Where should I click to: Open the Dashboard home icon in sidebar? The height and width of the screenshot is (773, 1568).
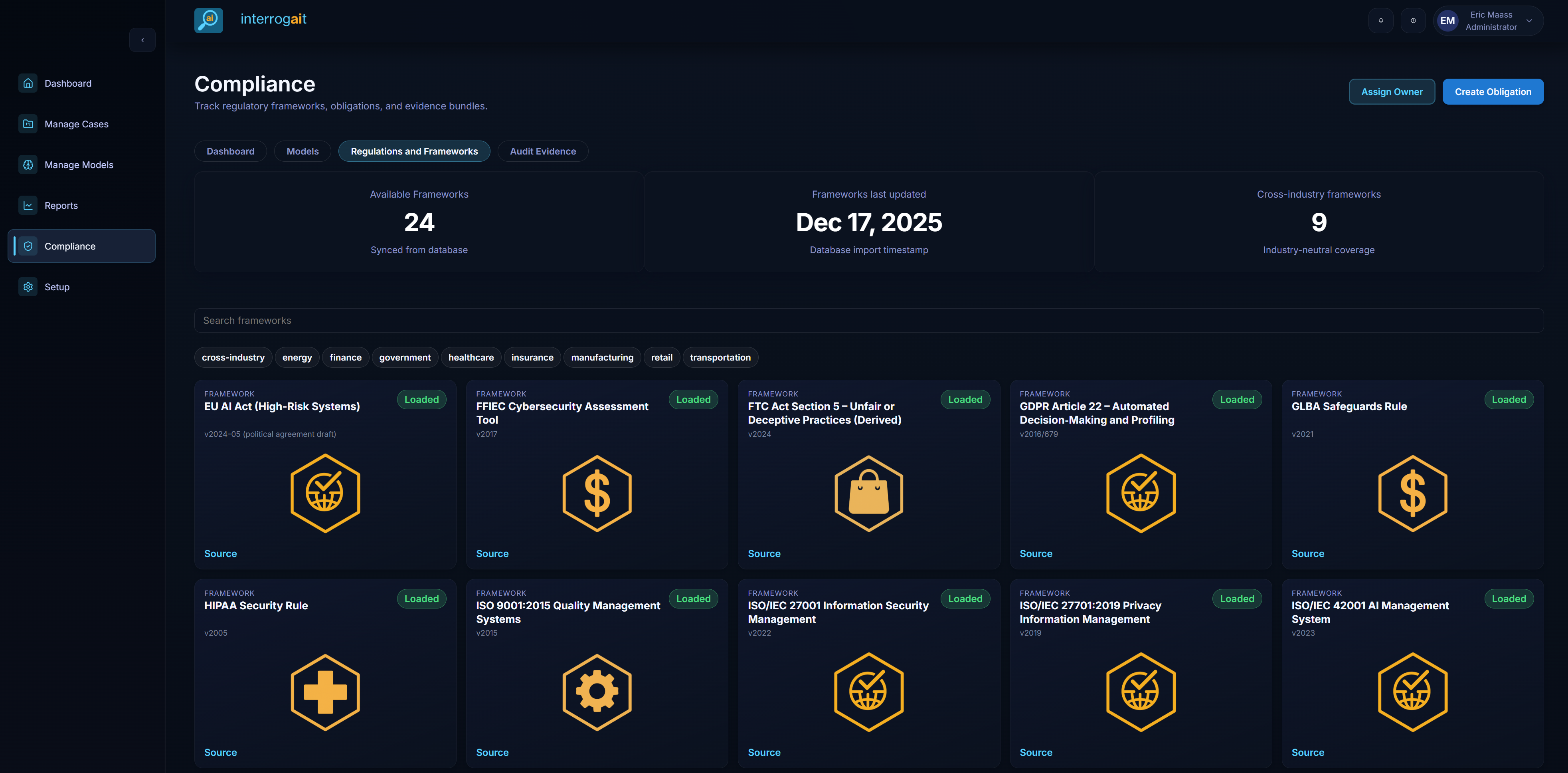tap(28, 83)
